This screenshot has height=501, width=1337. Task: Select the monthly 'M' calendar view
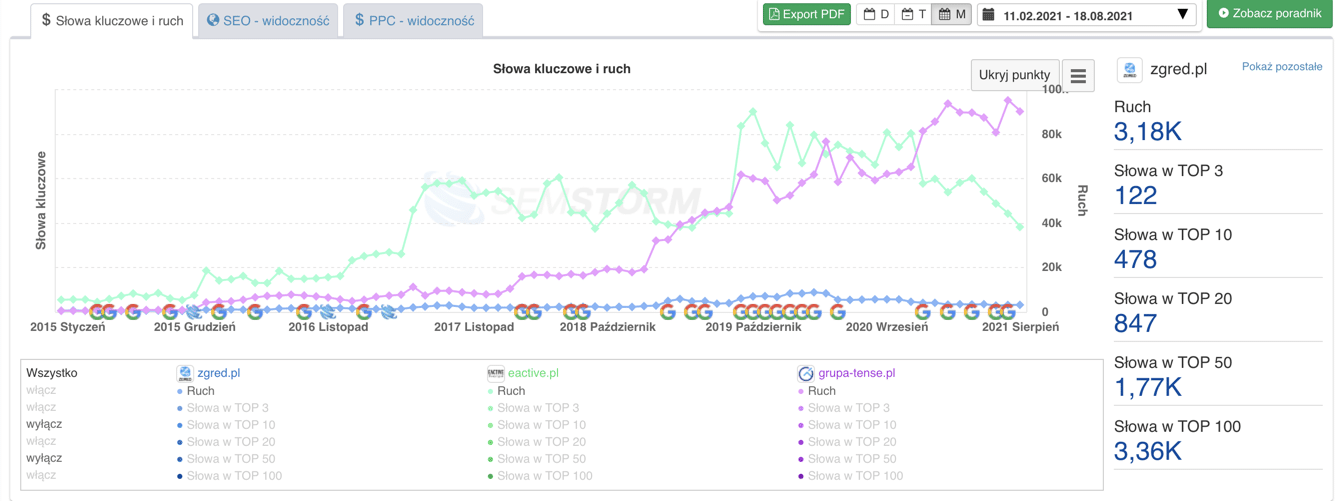coord(952,15)
